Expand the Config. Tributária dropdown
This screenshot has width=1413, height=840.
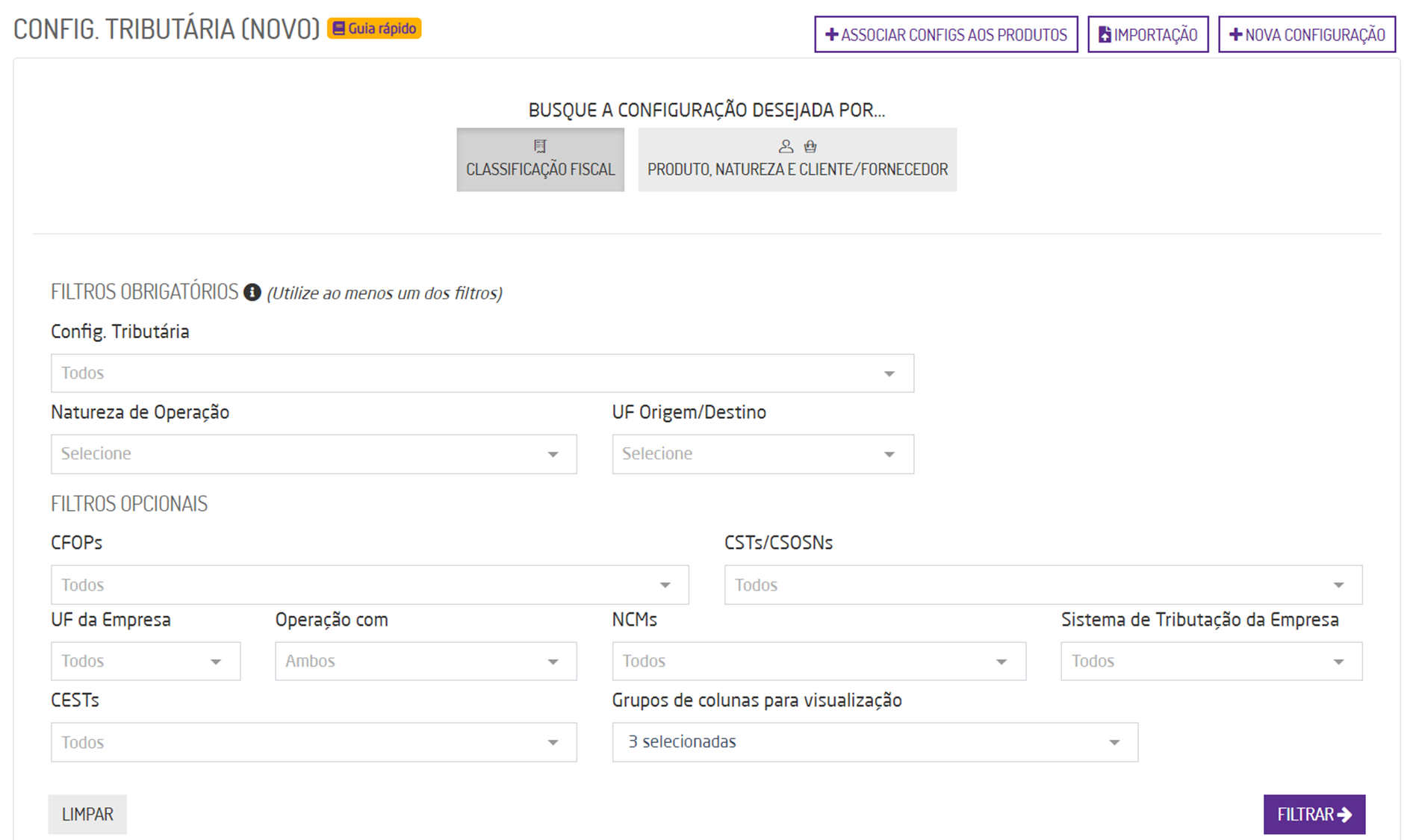point(482,373)
